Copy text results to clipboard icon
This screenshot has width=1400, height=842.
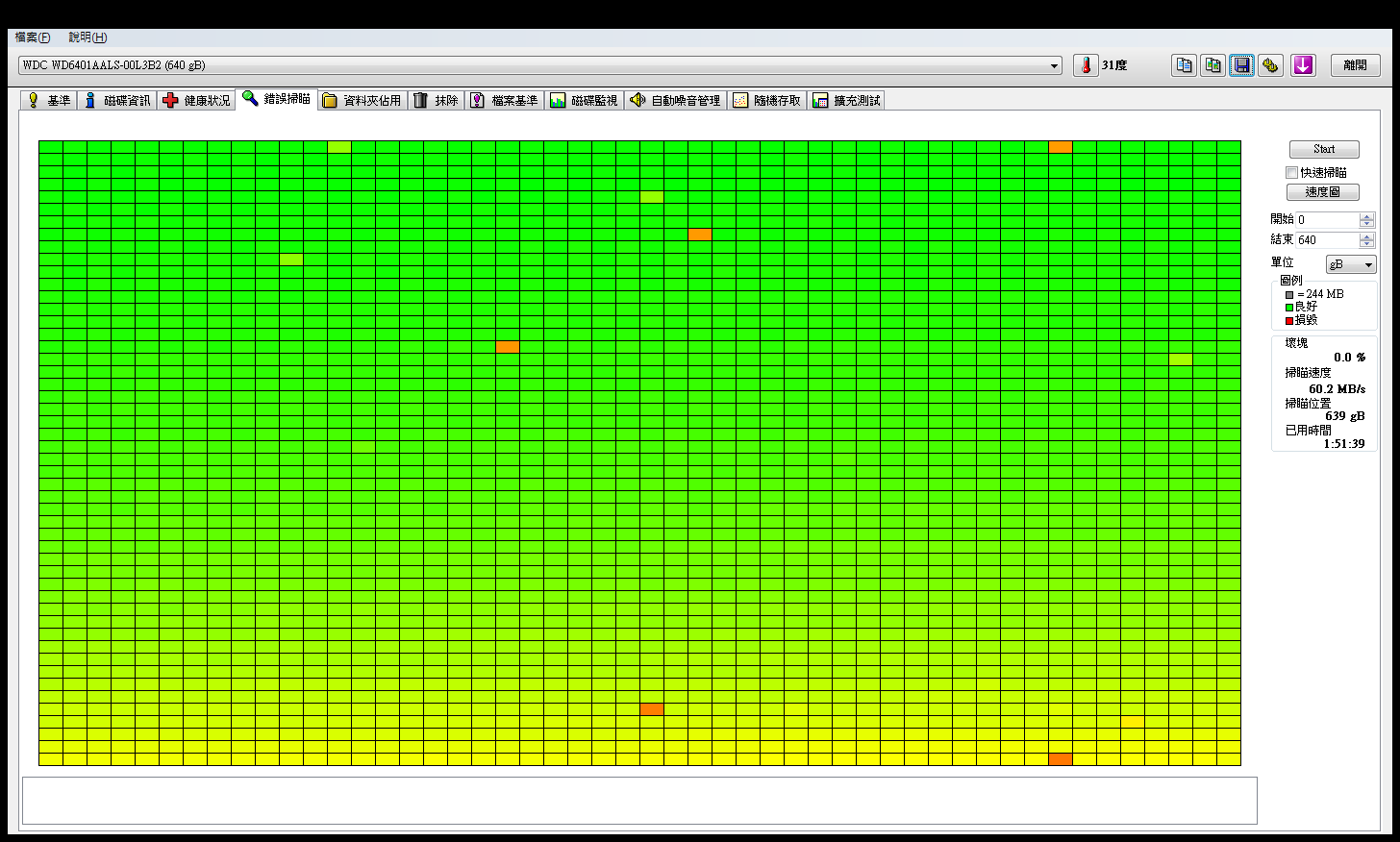click(1185, 65)
